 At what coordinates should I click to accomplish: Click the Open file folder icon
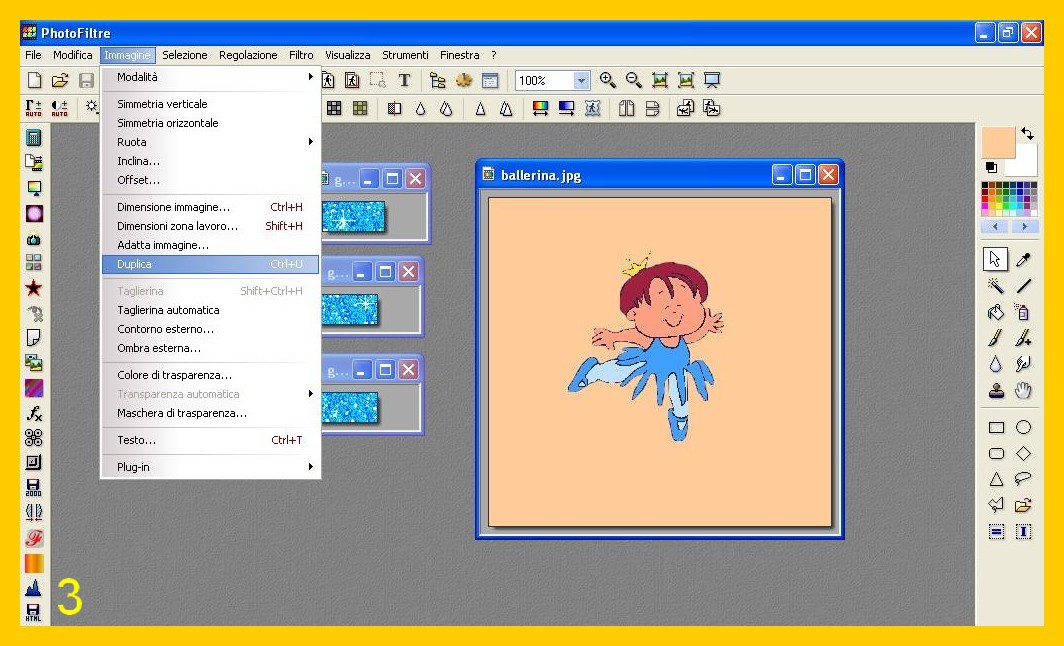point(60,81)
